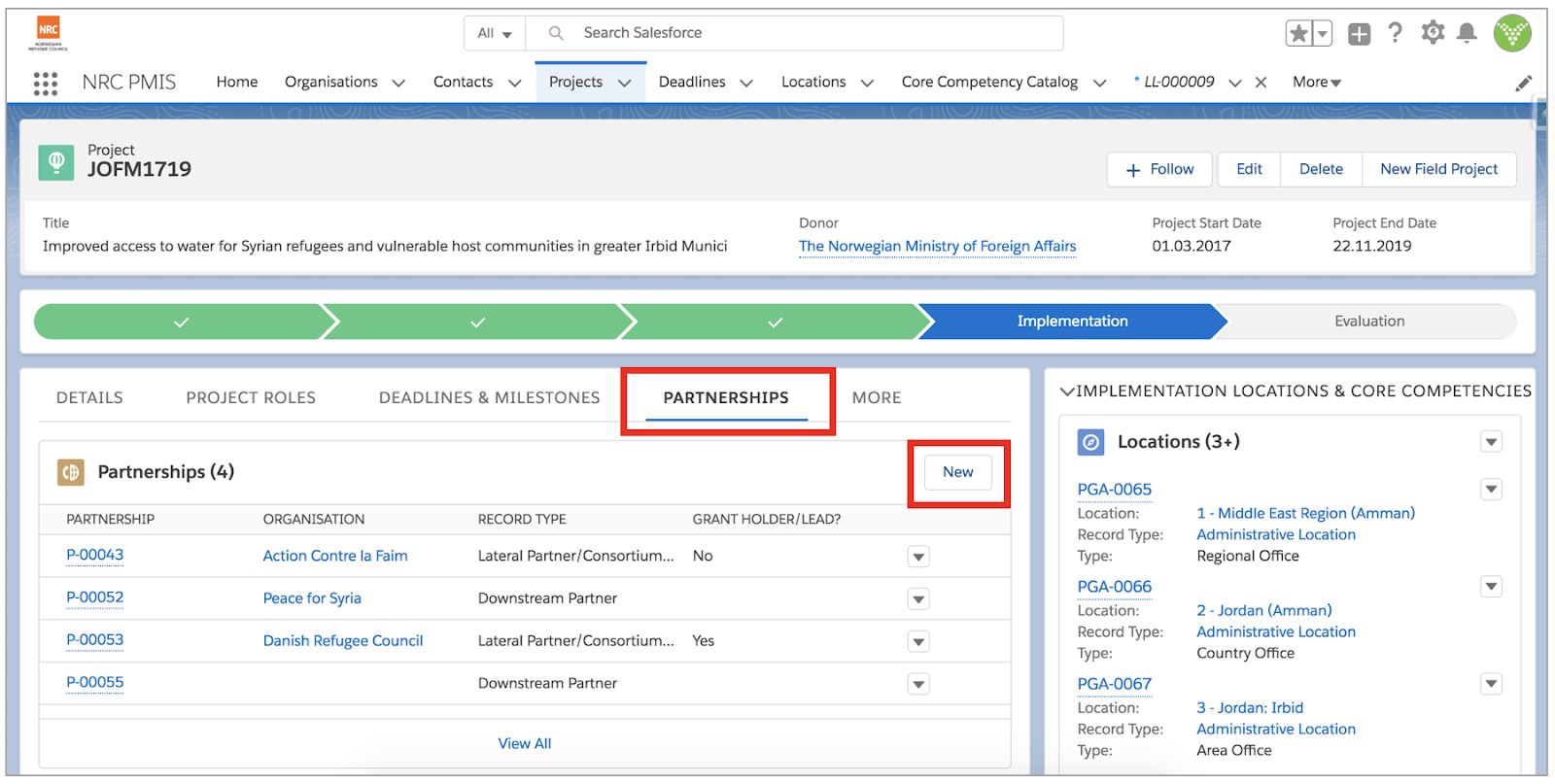This screenshot has width=1555, height=784.
Task: Click the Partnerships list icon
Action: click(x=71, y=472)
